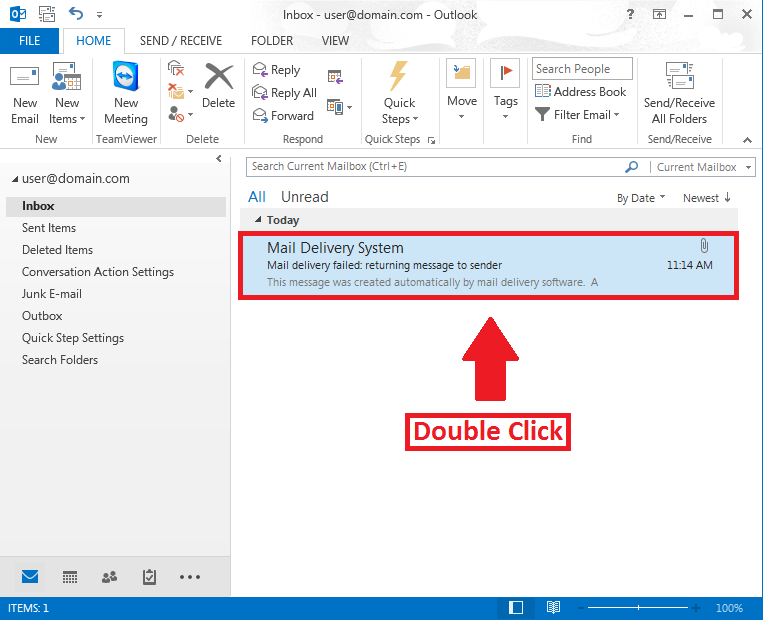Image resolution: width=763 pixels, height=620 pixels.
Task: Filter by Unread messages
Action: (x=305, y=197)
